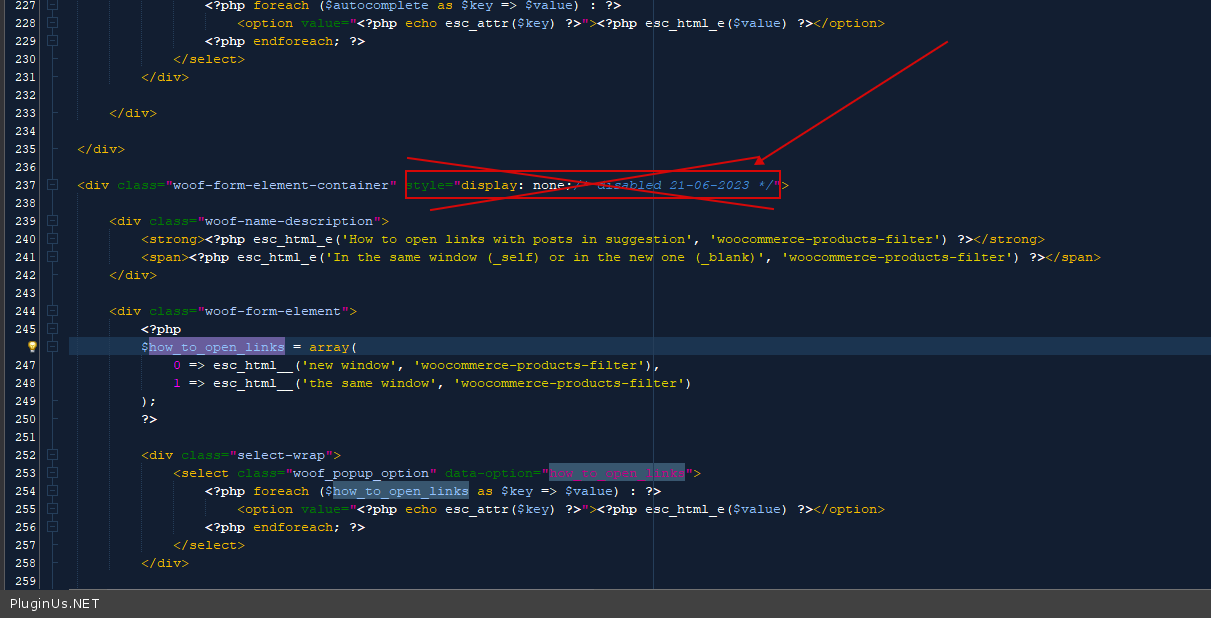Click the highlighted $how_to_open_links variable declaration
Screen dimensions: 1211x618
pos(216,347)
